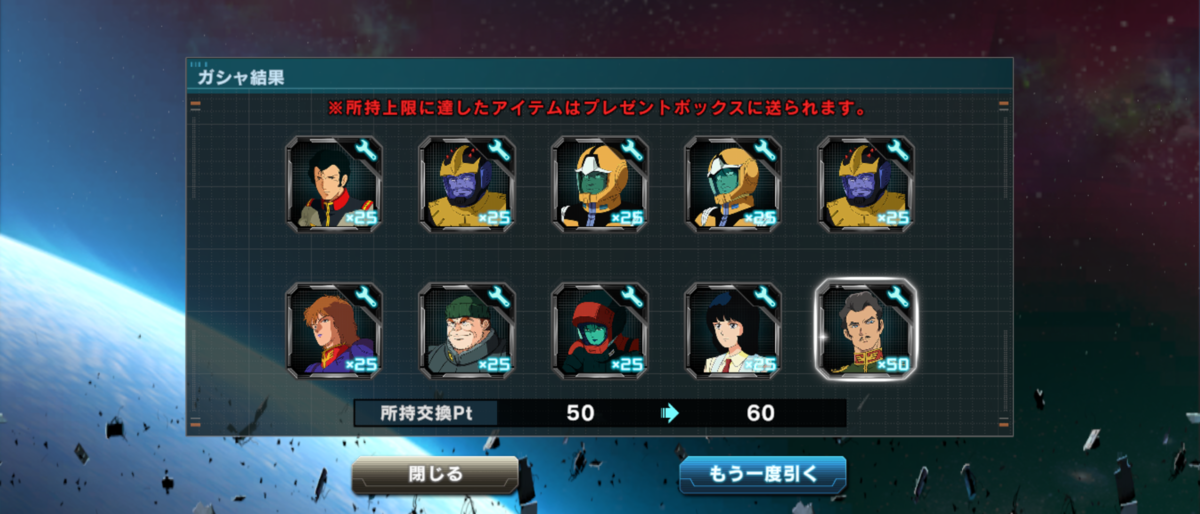View the green-capped smiling soldier card
This screenshot has width=1200, height=514.
tap(467, 329)
